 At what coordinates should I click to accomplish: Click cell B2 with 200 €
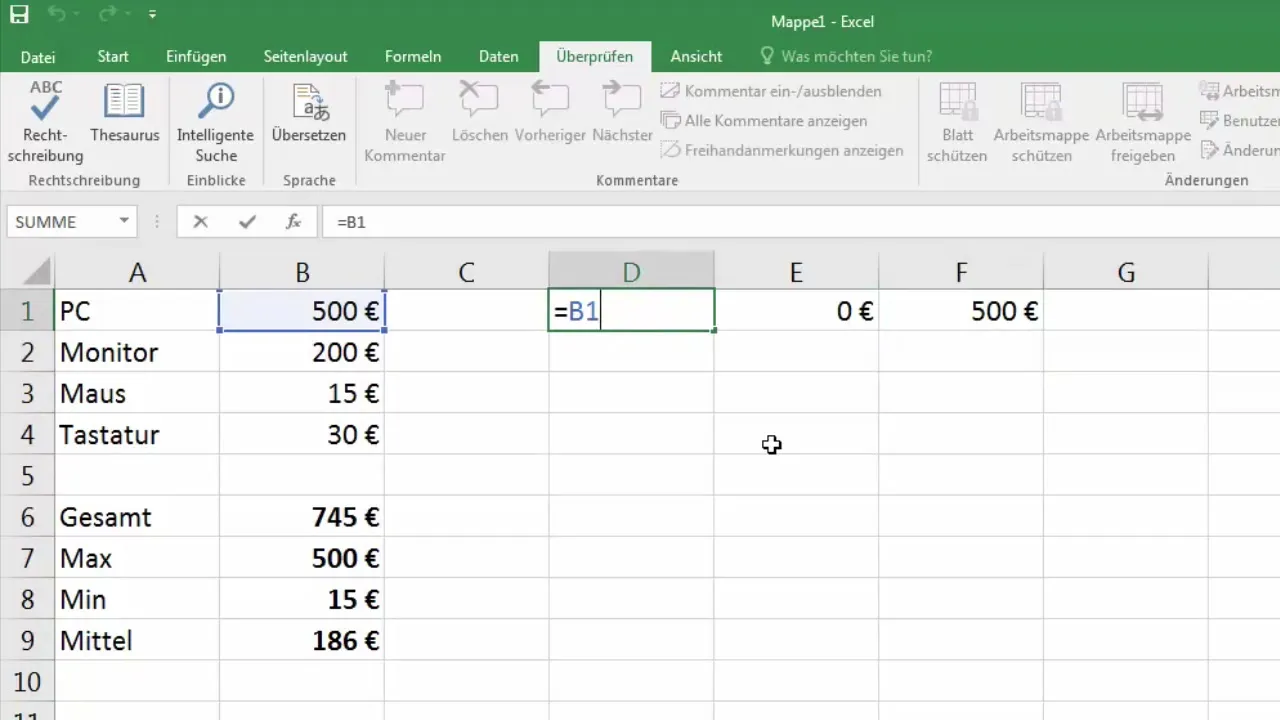click(302, 352)
